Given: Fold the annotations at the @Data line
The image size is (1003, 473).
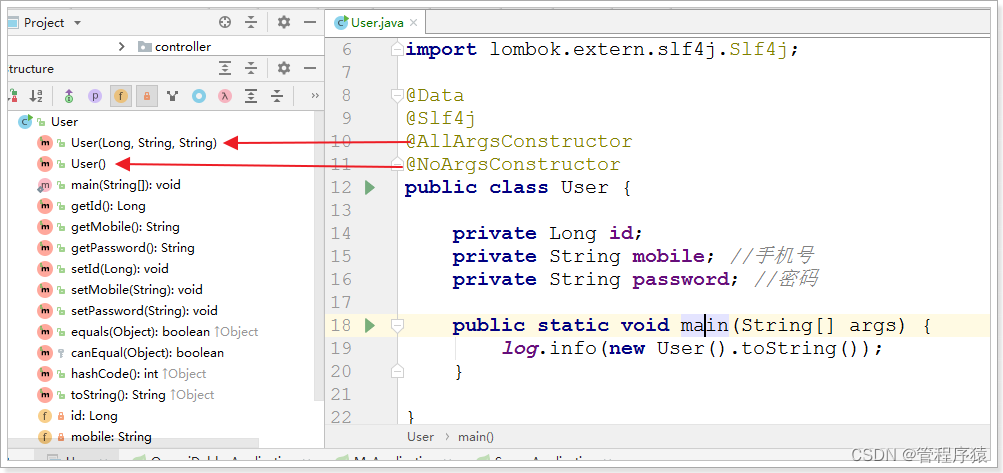Looking at the screenshot, I should pyautogui.click(x=397, y=95).
